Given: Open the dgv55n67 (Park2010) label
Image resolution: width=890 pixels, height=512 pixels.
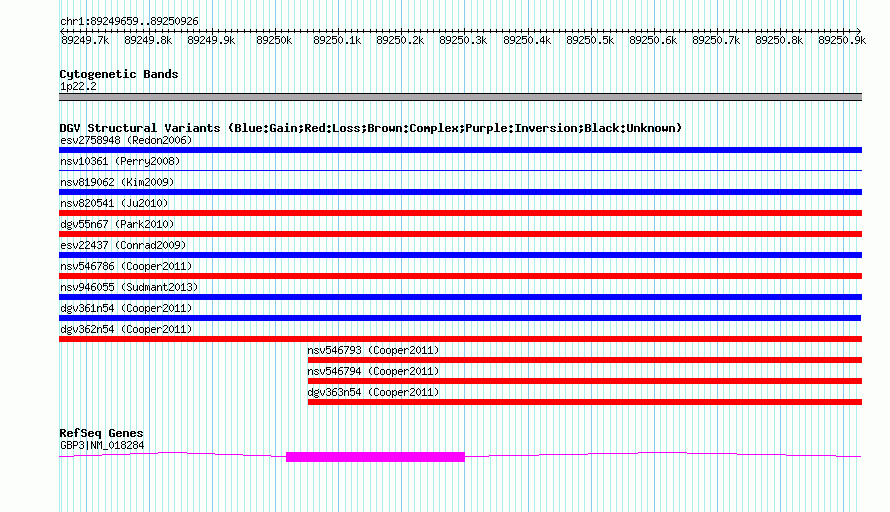Looking at the screenshot, I should coord(117,224).
